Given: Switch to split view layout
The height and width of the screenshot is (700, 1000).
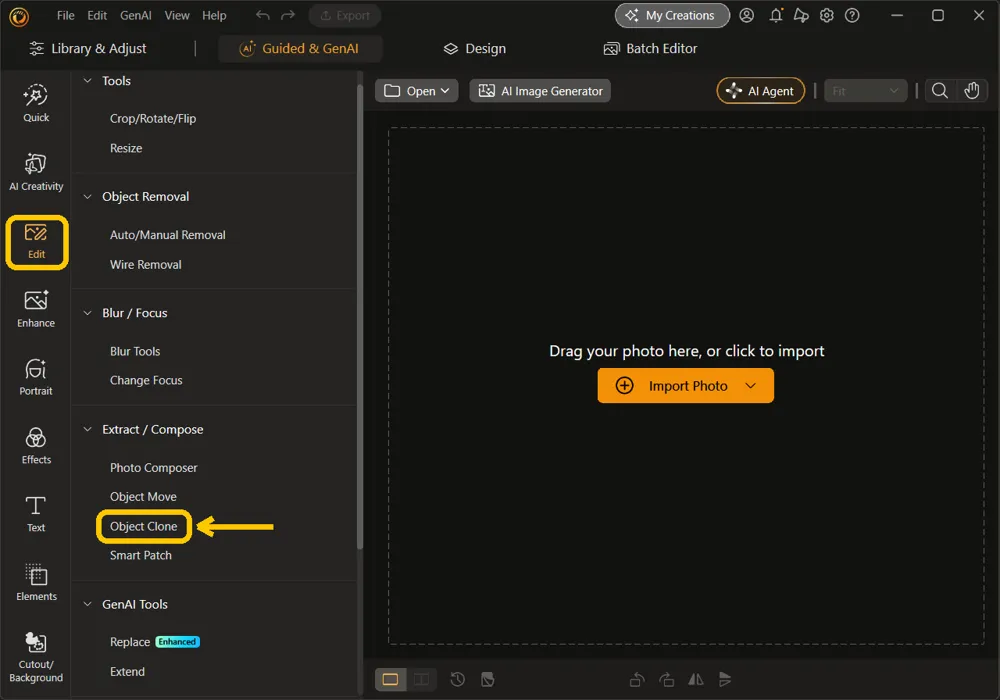Looking at the screenshot, I should [x=421, y=680].
